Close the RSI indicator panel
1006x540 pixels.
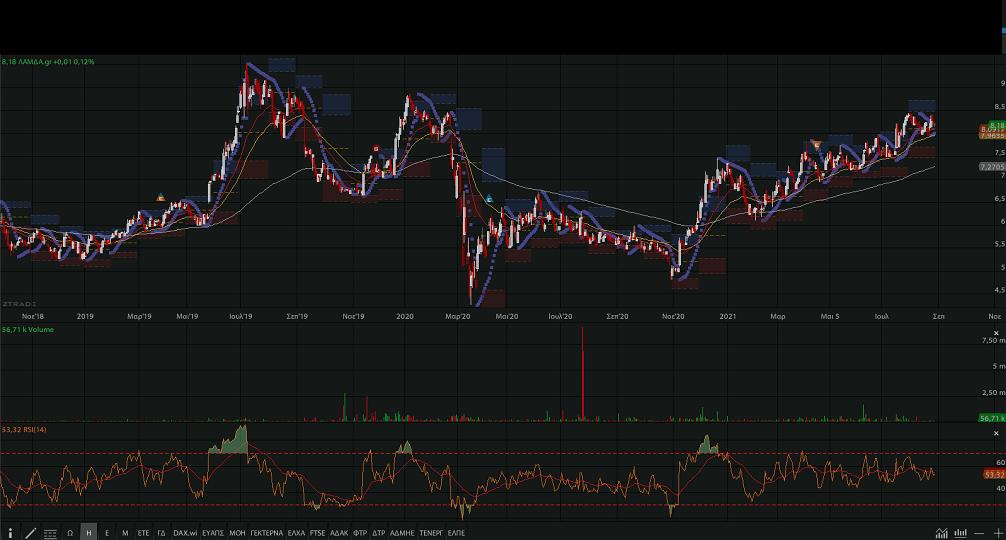coord(998,432)
